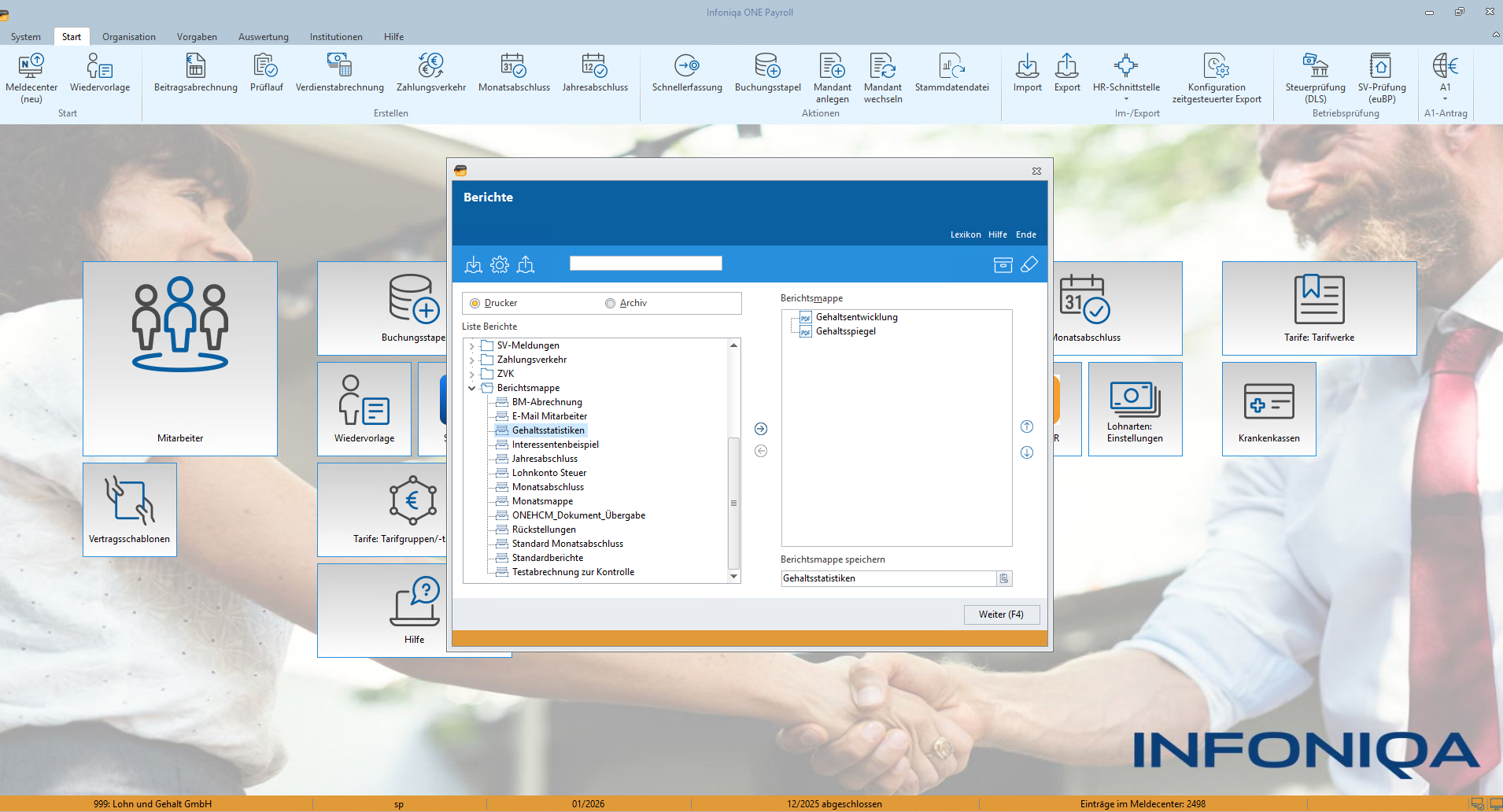1503x812 pixels.
Task: Open the Meldecenter (neu) ribbon icon
Action: point(31,77)
